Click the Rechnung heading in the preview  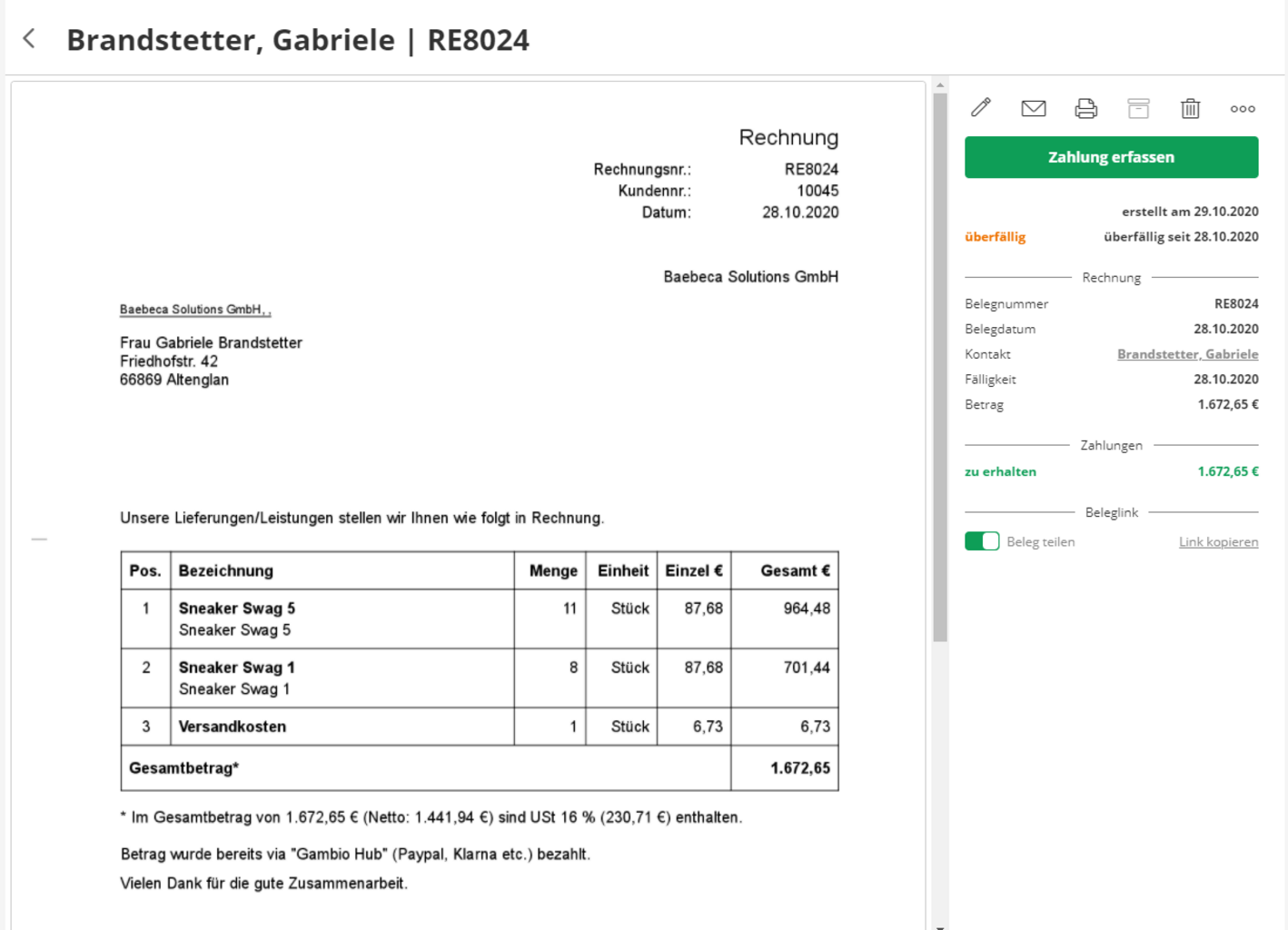(788, 137)
